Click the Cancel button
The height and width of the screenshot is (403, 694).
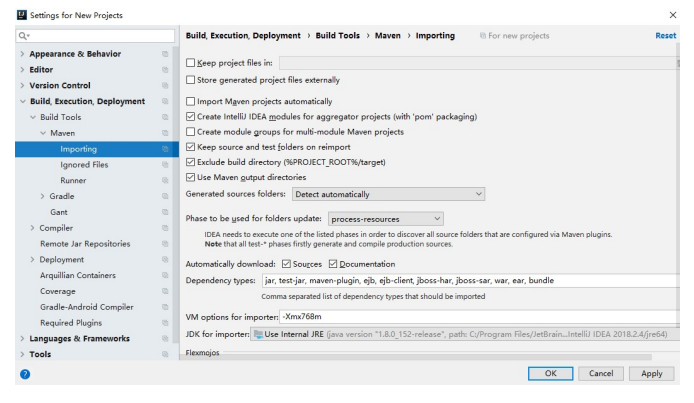pos(601,373)
